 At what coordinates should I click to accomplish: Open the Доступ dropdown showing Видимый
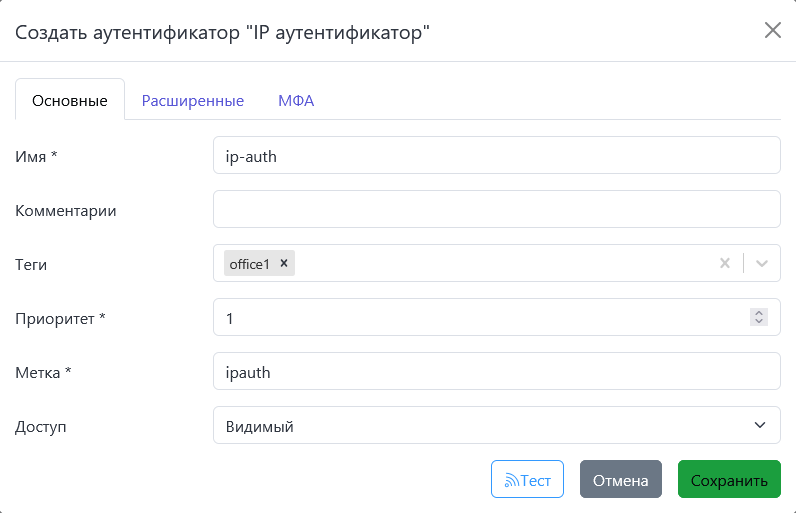(x=496, y=425)
